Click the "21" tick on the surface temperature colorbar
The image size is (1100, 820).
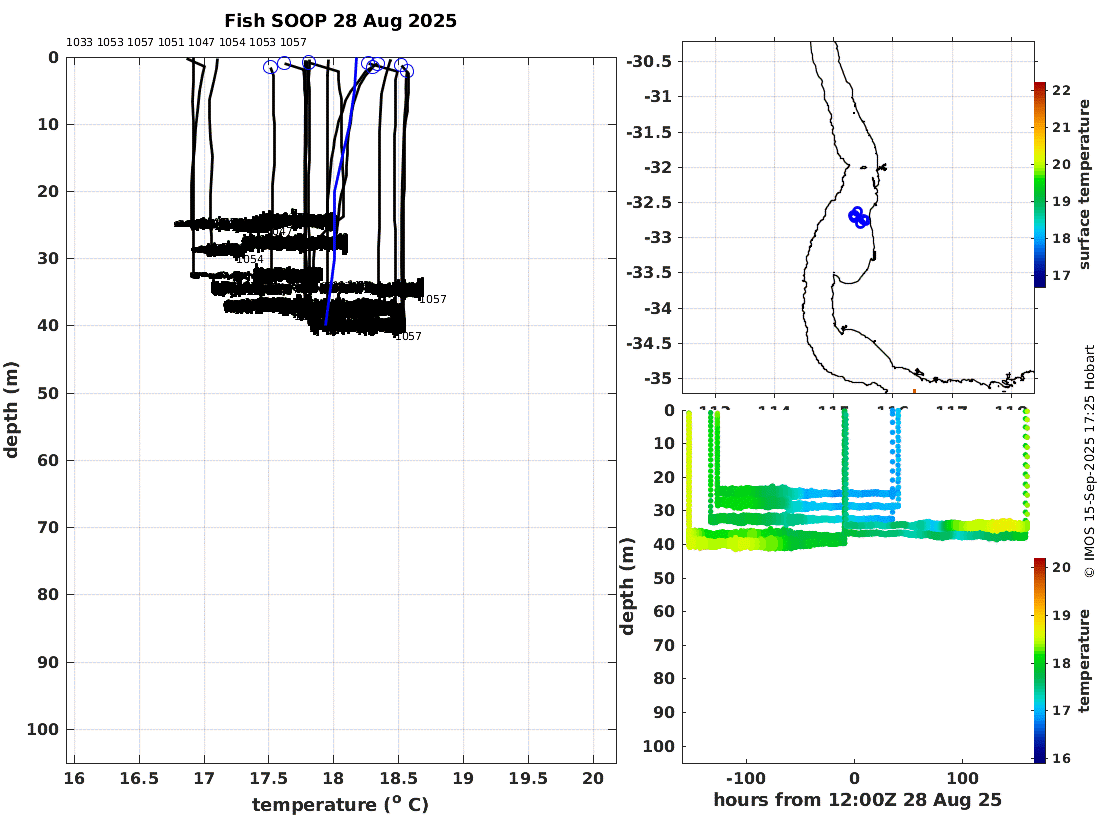(1061, 127)
